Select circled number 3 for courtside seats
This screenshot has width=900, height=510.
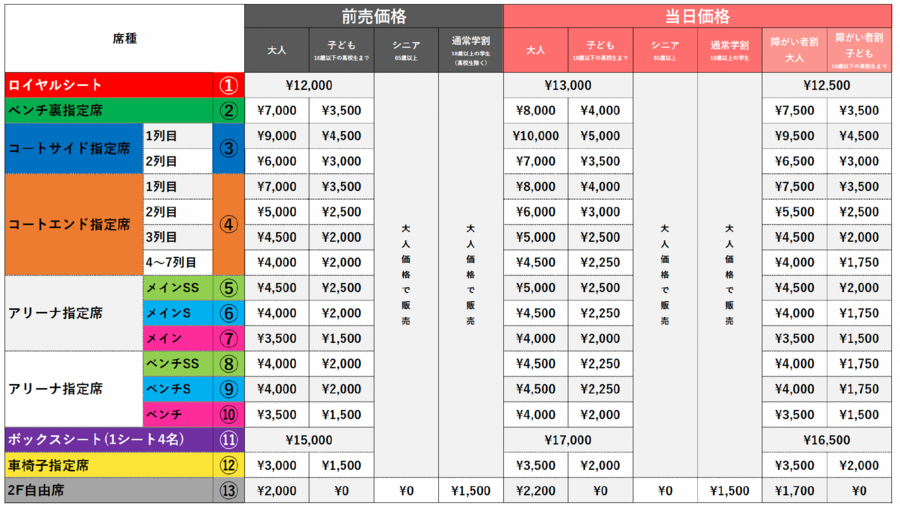coord(229,148)
